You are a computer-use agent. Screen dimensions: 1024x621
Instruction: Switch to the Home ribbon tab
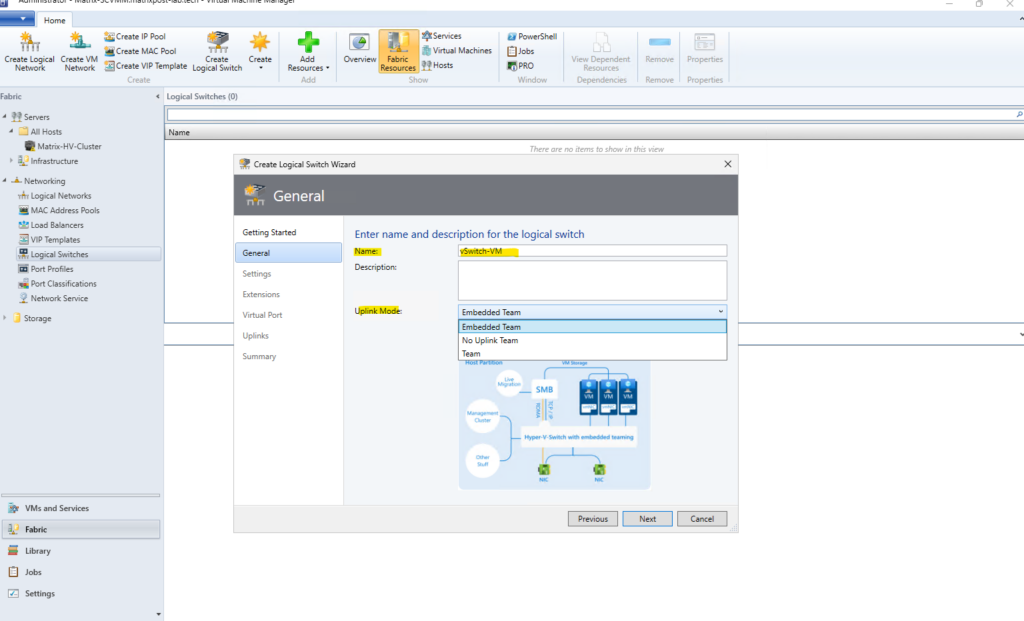[x=54, y=20]
